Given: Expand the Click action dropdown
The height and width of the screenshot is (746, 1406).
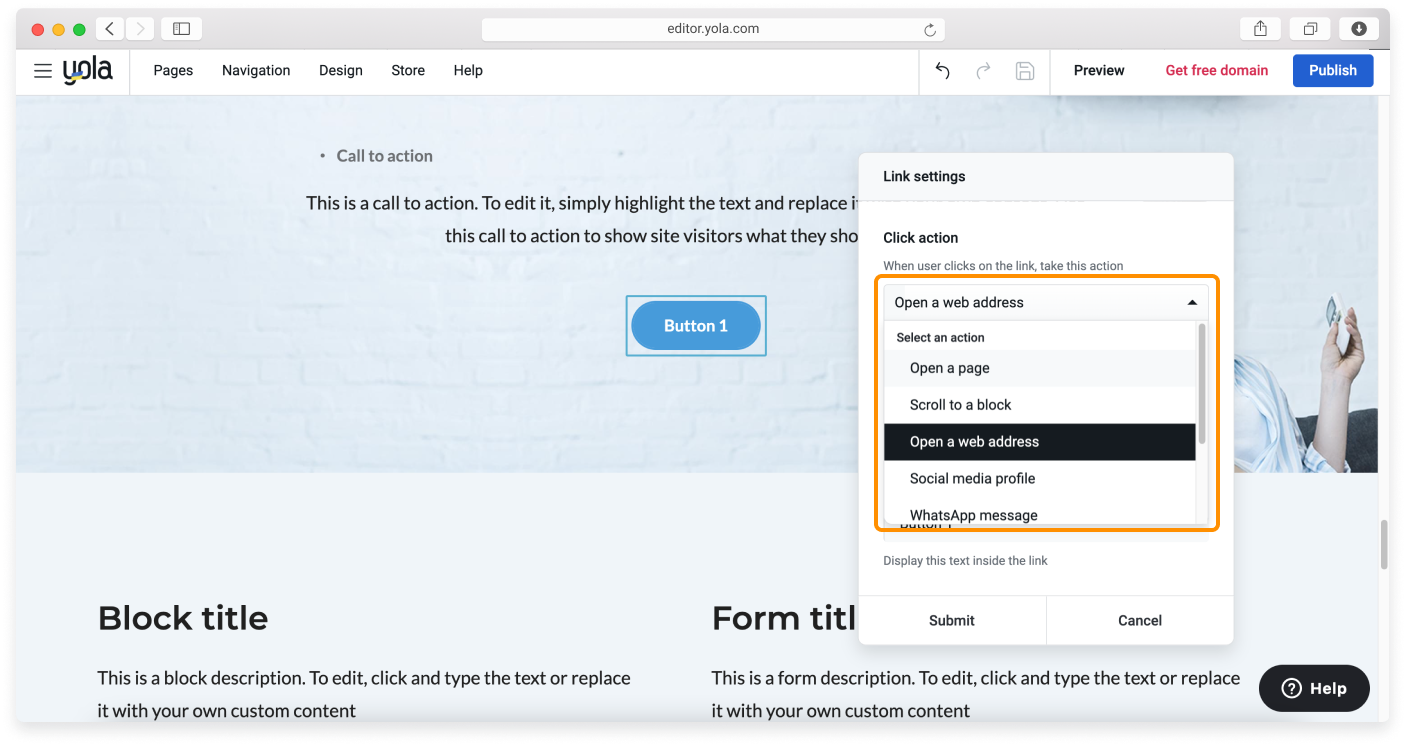Looking at the screenshot, I should (1045, 302).
